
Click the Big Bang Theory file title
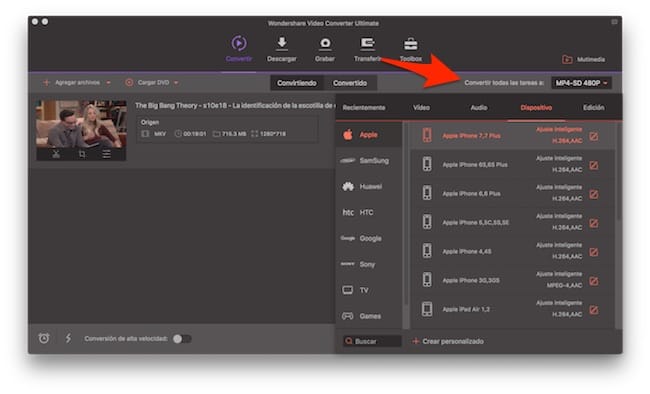coord(235,106)
